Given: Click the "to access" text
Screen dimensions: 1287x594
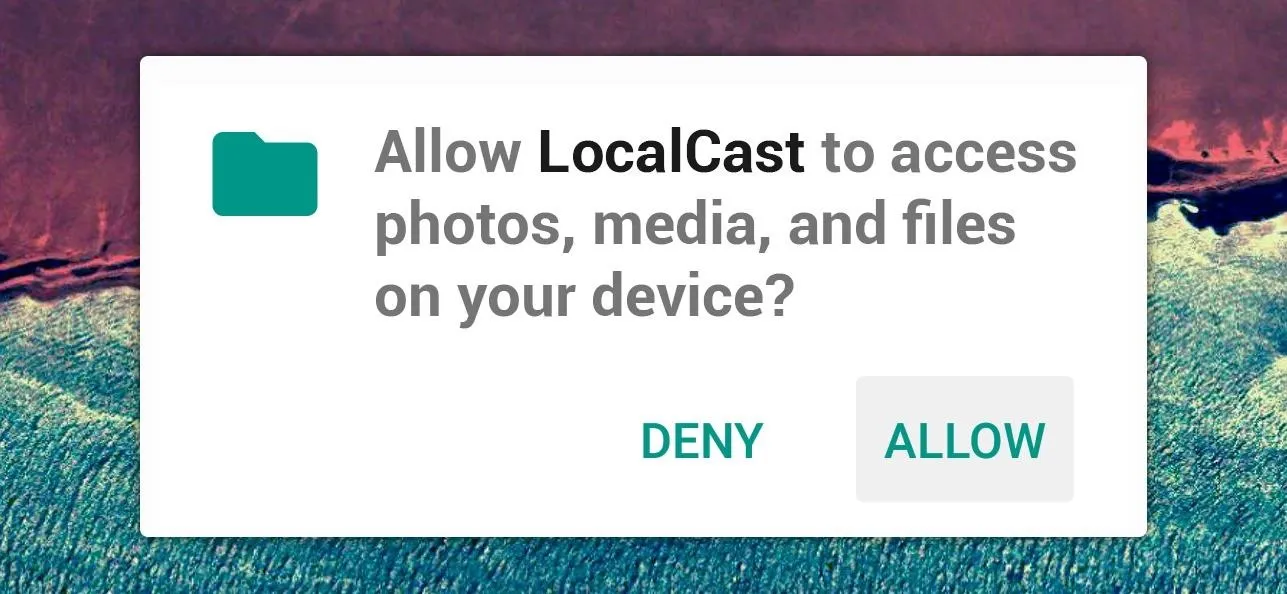Looking at the screenshot, I should coord(949,153).
